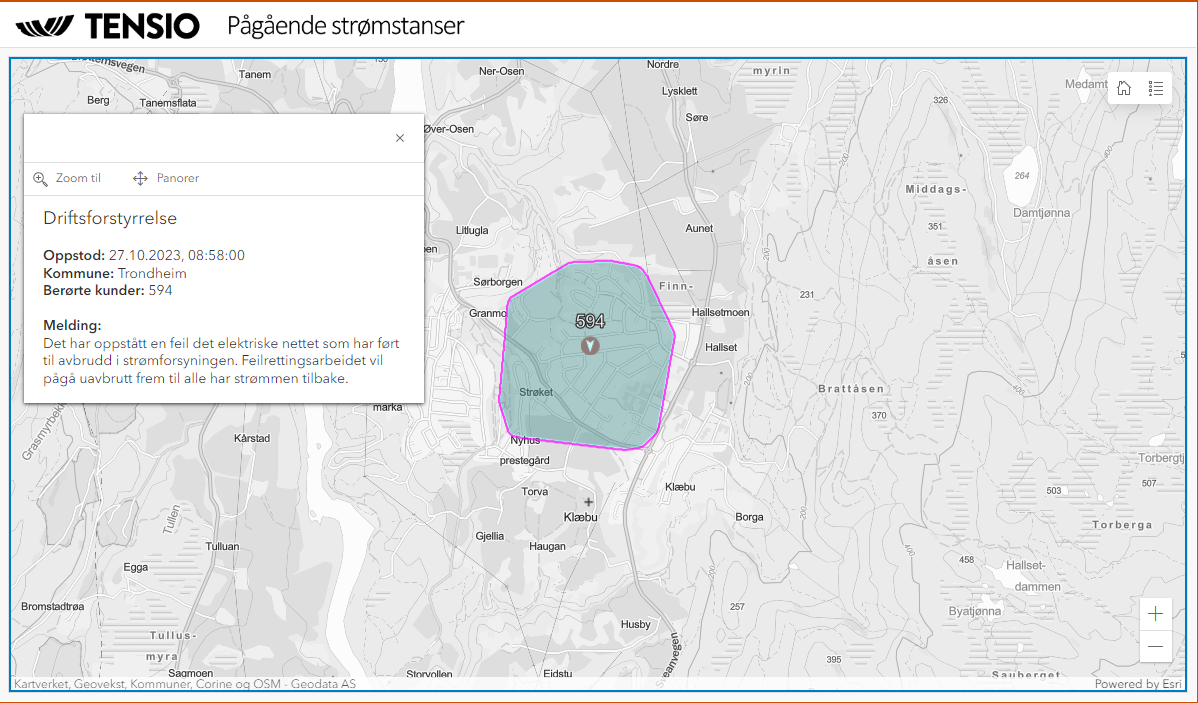
Task: Click the Tensio logo
Action: [x=108, y=27]
